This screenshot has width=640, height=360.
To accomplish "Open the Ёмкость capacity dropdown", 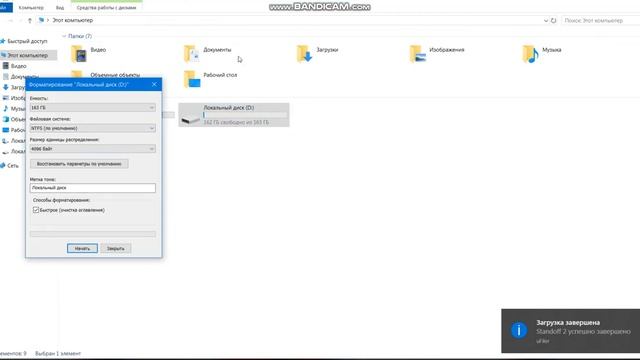I will click(93, 107).
